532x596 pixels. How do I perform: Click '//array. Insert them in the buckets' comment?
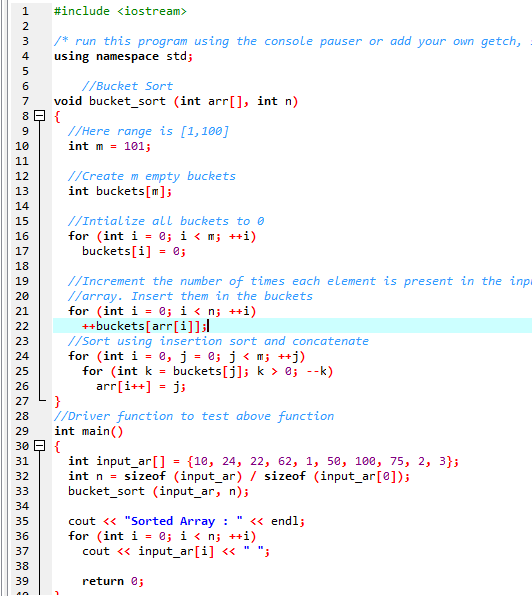coord(190,296)
